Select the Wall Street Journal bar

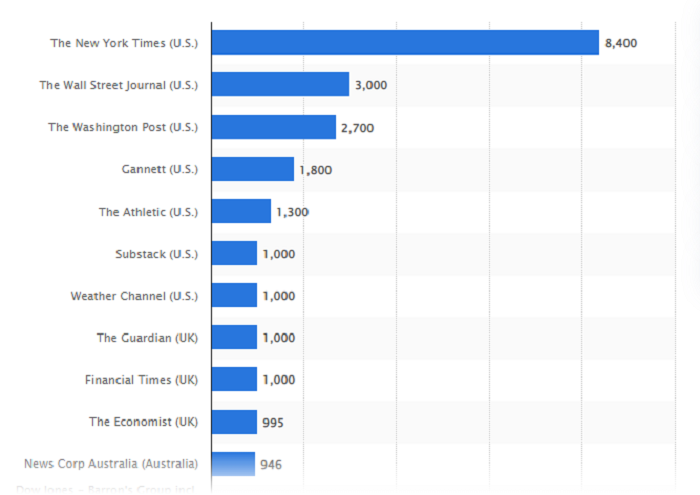pos(280,85)
